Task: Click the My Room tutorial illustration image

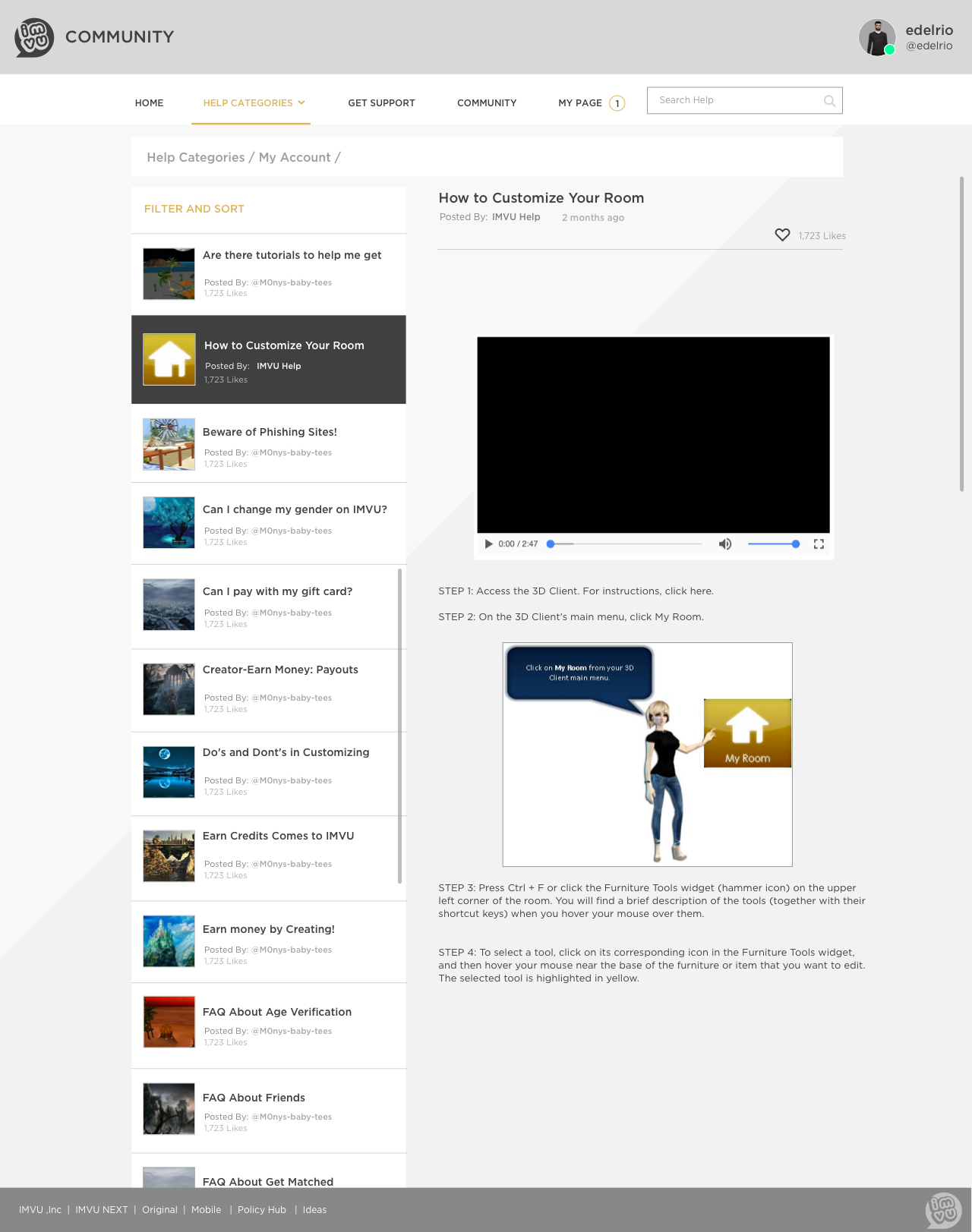Action: pos(648,755)
